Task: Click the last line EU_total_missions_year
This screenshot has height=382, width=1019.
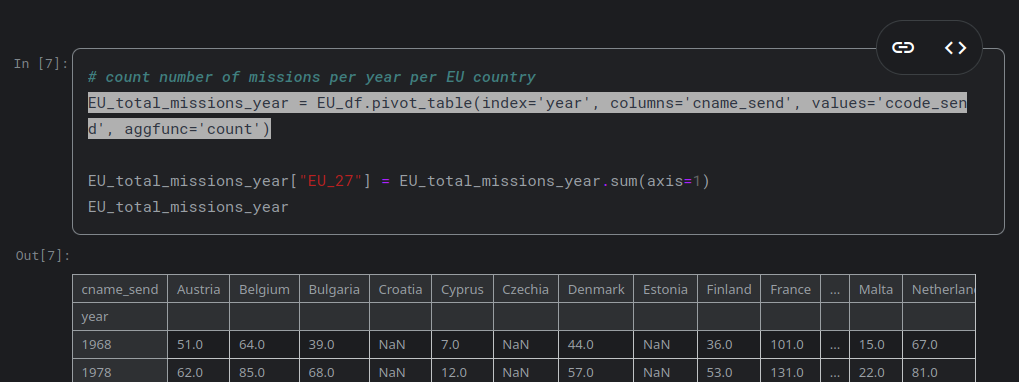Action: (x=188, y=207)
